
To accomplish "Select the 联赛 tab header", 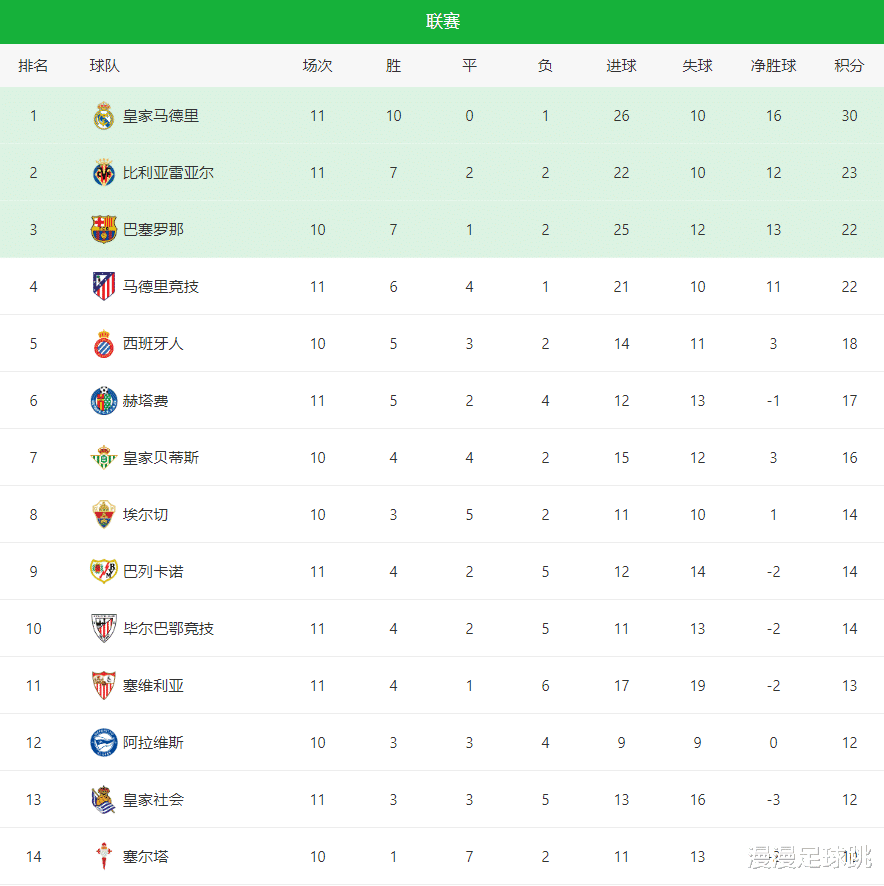I will point(442,22).
